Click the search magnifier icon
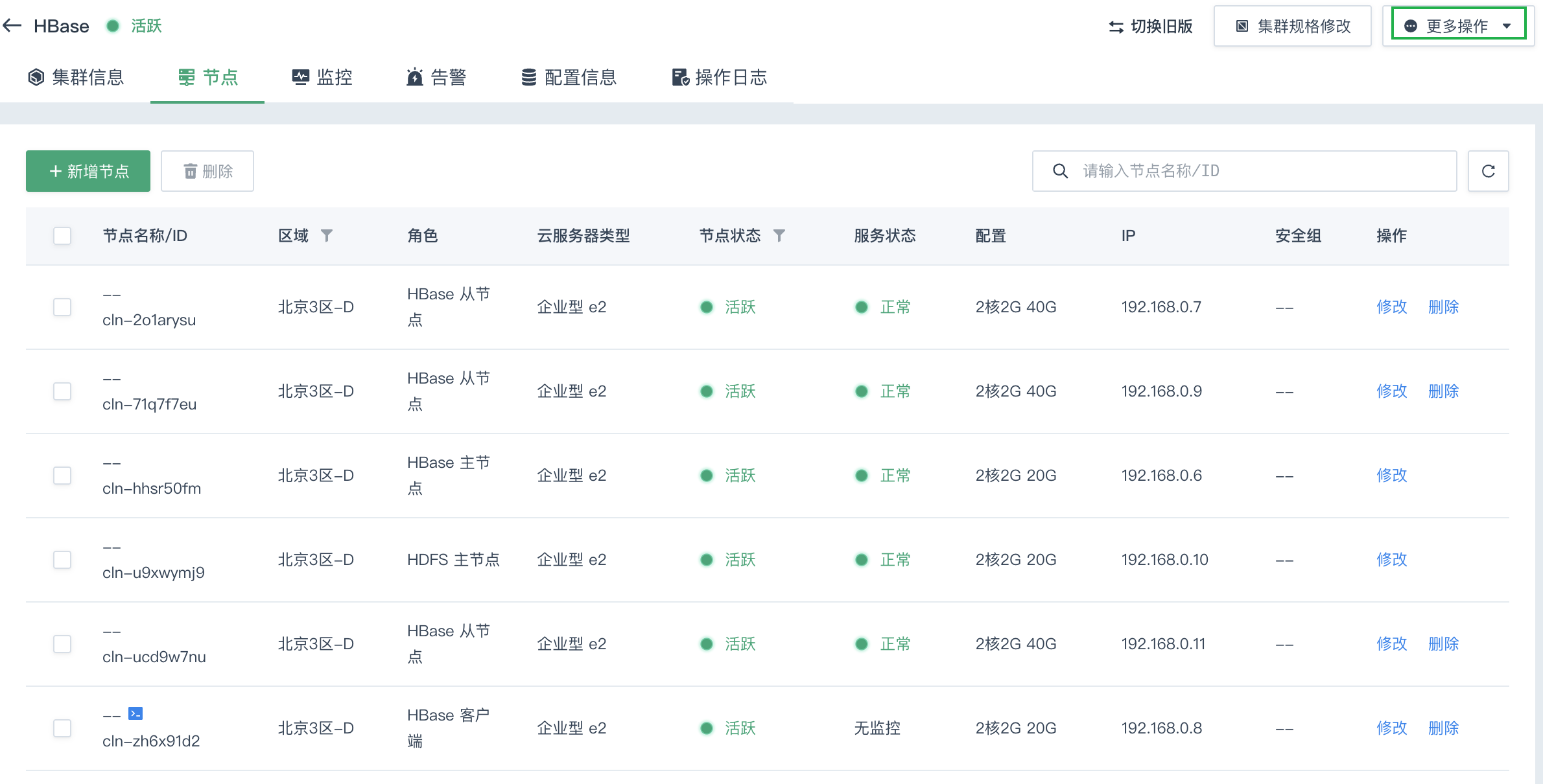Viewport: 1543px width, 784px height. (1060, 171)
